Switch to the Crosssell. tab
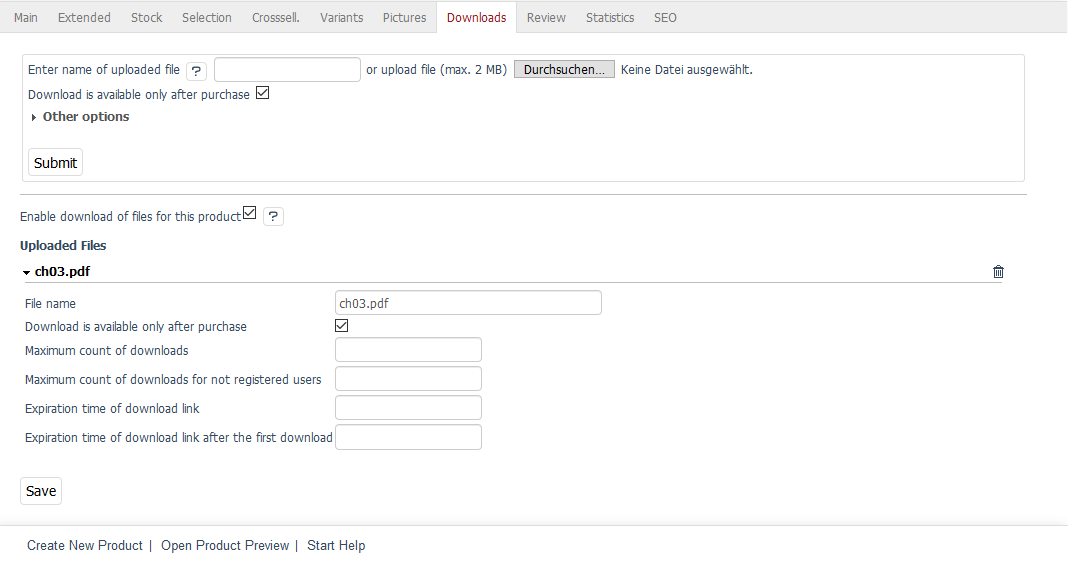The width and height of the screenshot is (1068, 564). (276, 17)
